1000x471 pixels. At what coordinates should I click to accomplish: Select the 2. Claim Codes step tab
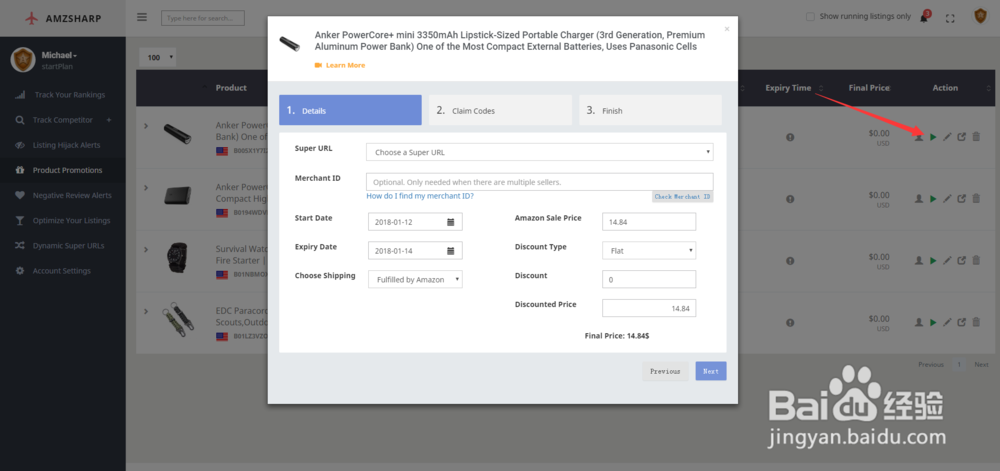pyautogui.click(x=501, y=110)
